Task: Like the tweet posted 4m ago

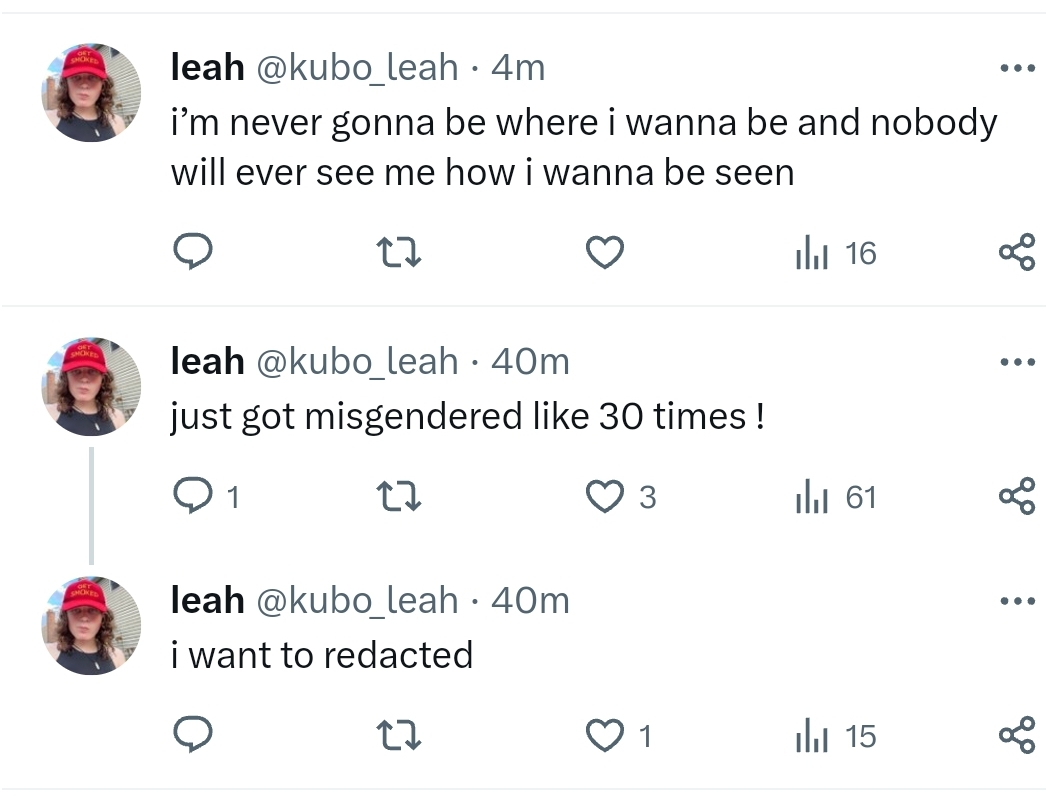Action: [605, 253]
